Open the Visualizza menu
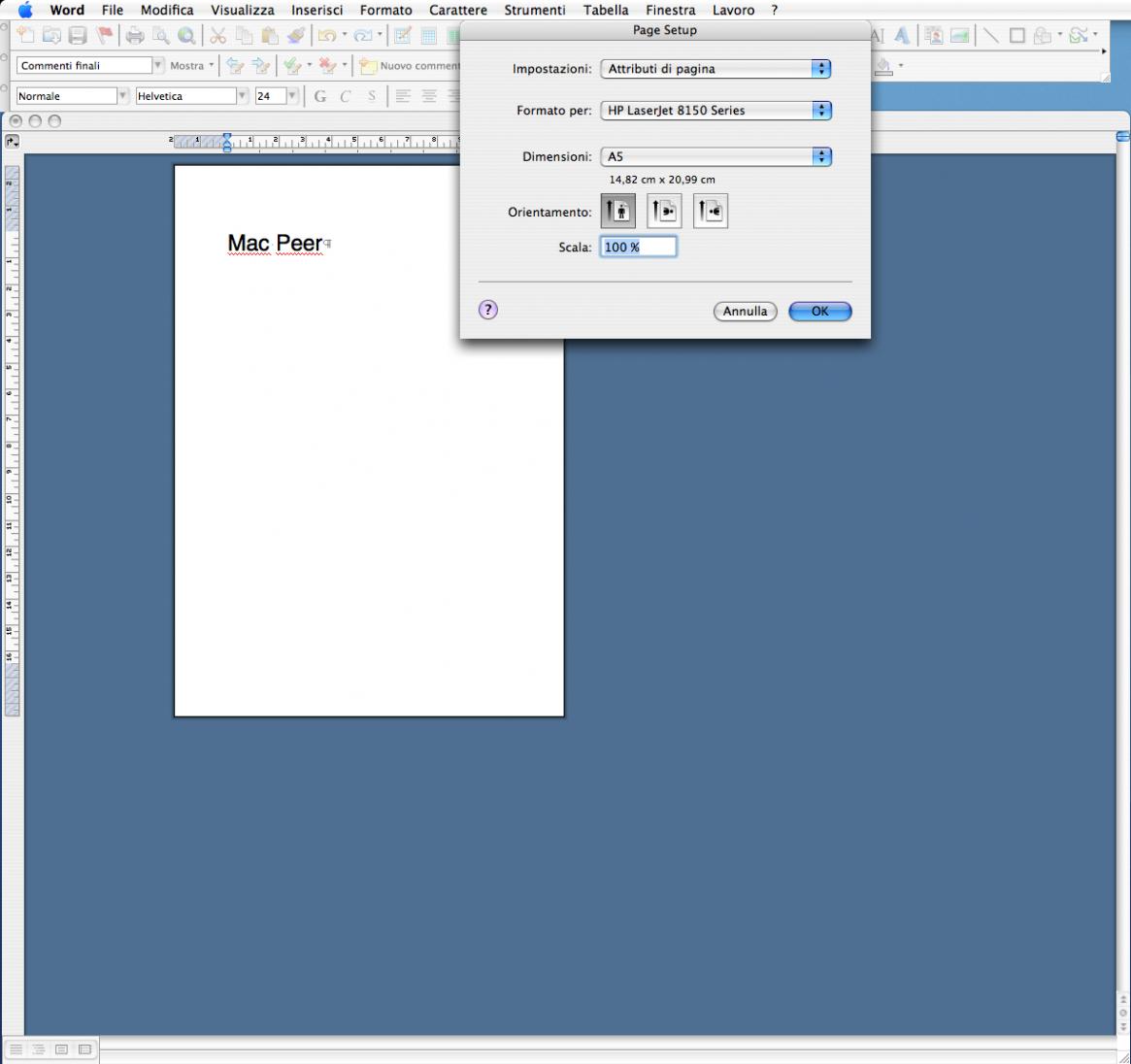This screenshot has width=1131, height=1064. [243, 10]
